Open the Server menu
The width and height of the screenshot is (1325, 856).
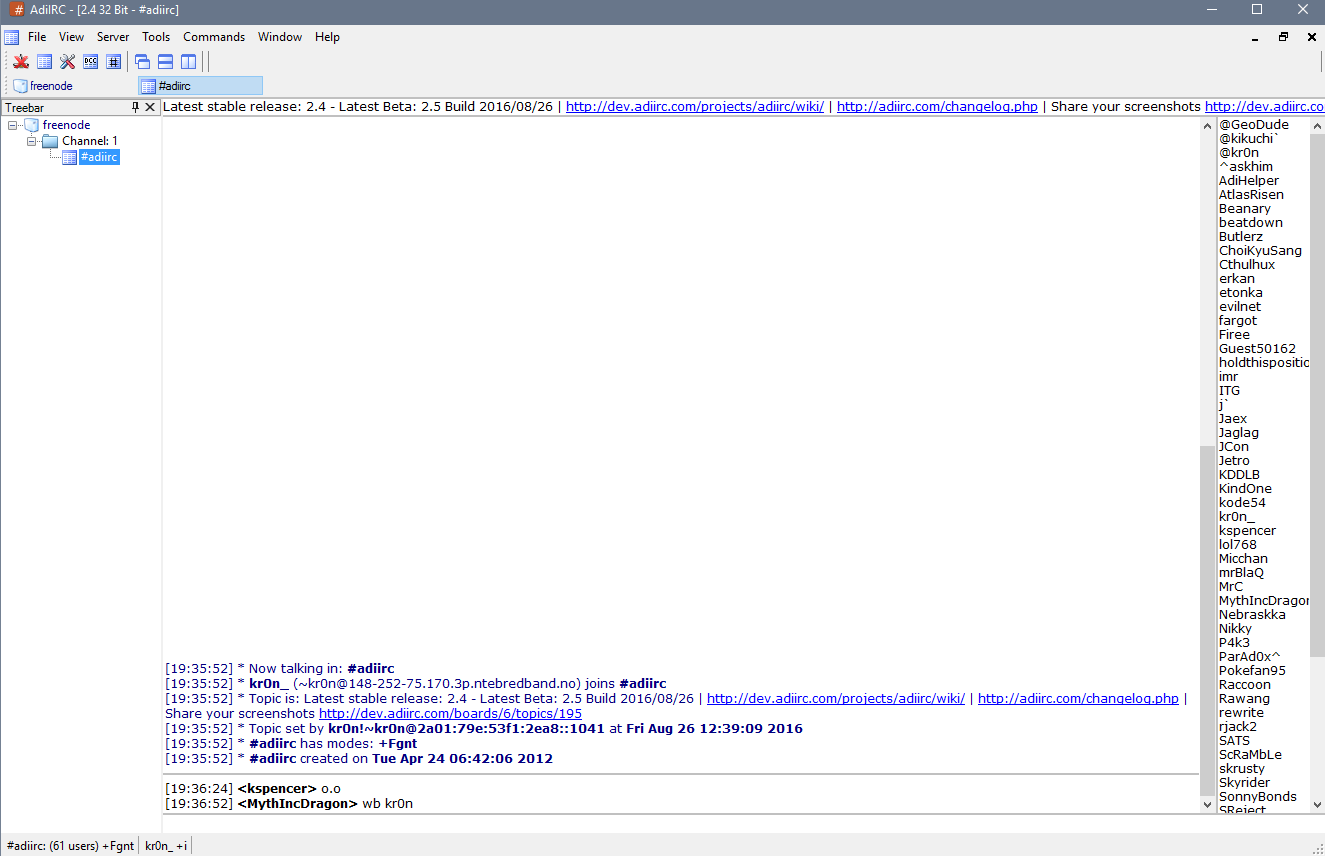click(113, 37)
